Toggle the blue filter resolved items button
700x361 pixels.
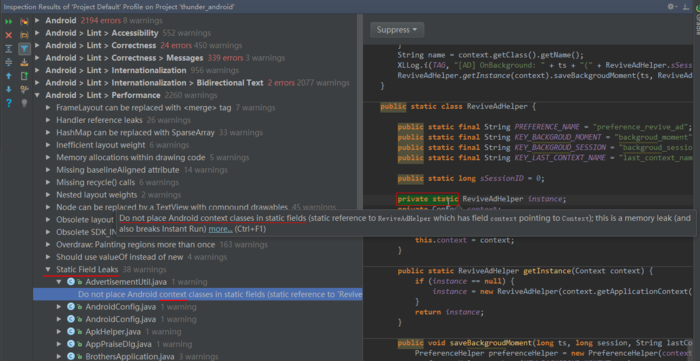tap(25, 49)
